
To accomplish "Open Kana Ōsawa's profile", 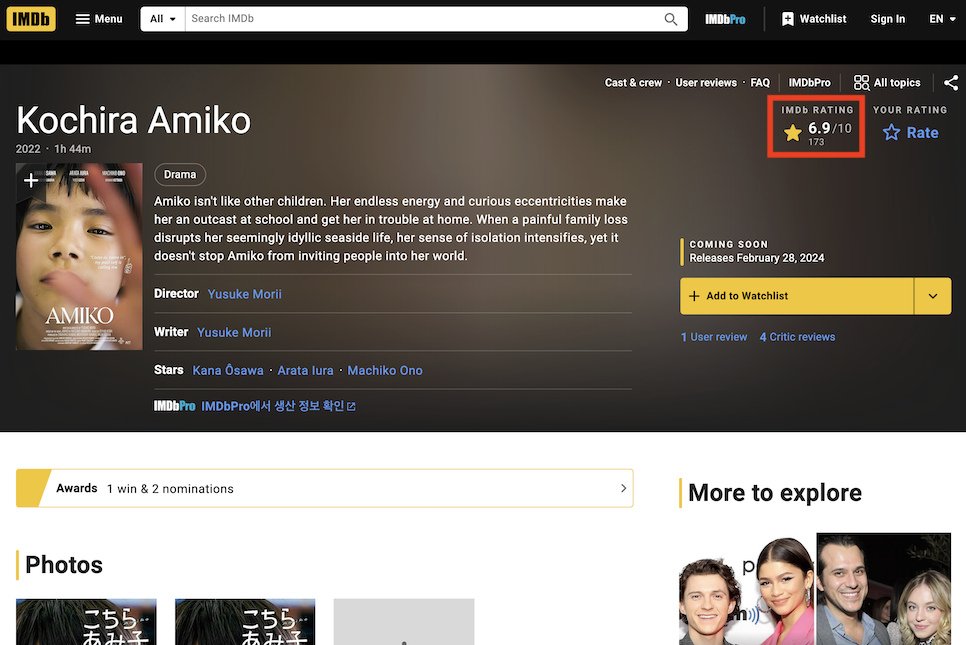I will point(228,371).
